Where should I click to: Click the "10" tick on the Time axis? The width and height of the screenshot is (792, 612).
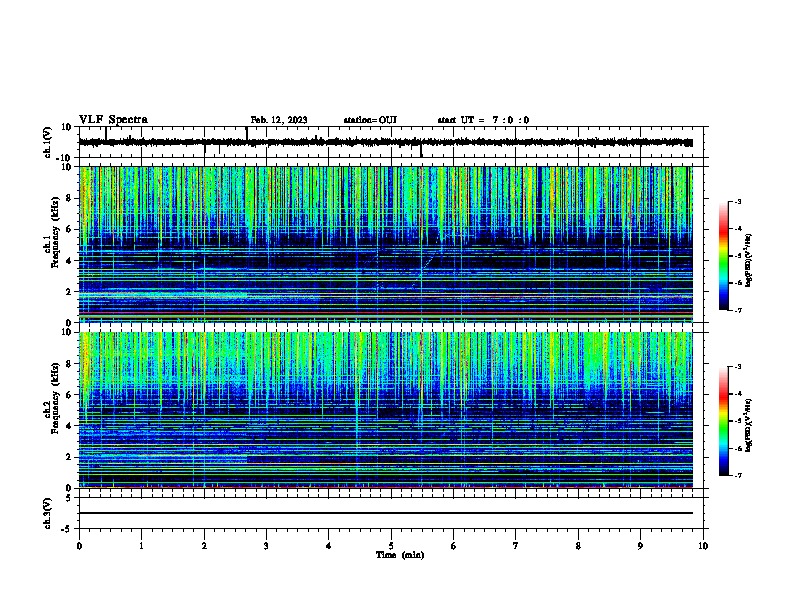click(703, 546)
